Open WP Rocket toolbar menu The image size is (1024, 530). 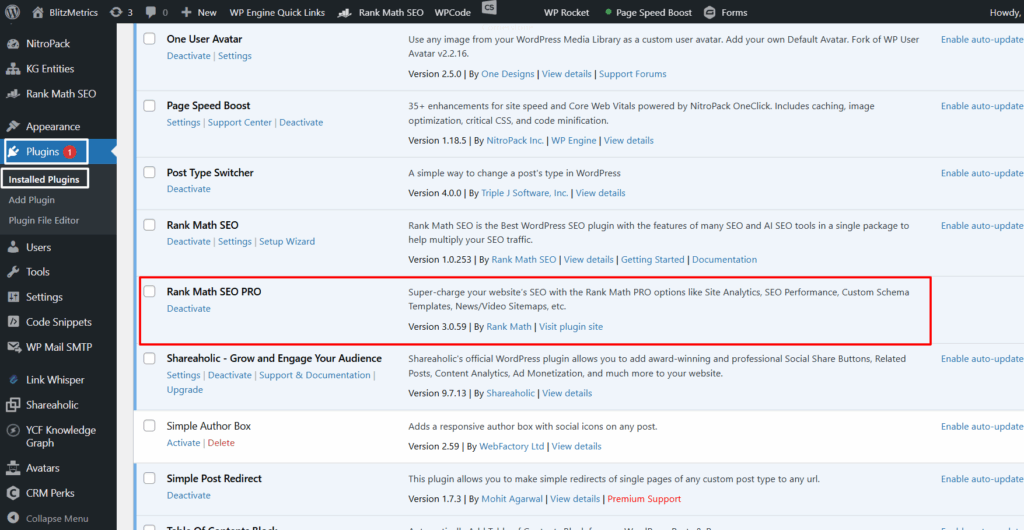(x=566, y=12)
